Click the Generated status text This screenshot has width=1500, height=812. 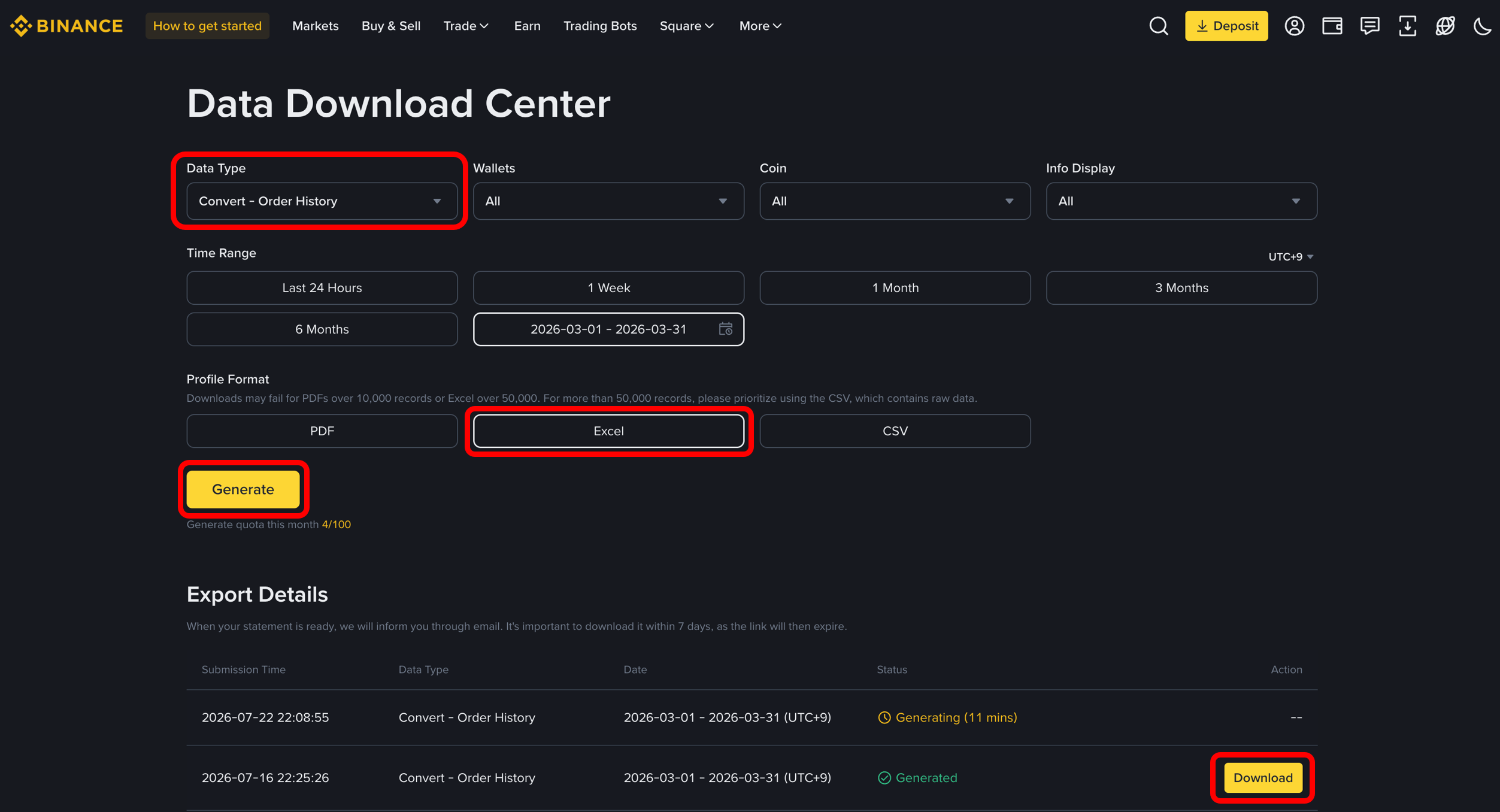click(917, 777)
